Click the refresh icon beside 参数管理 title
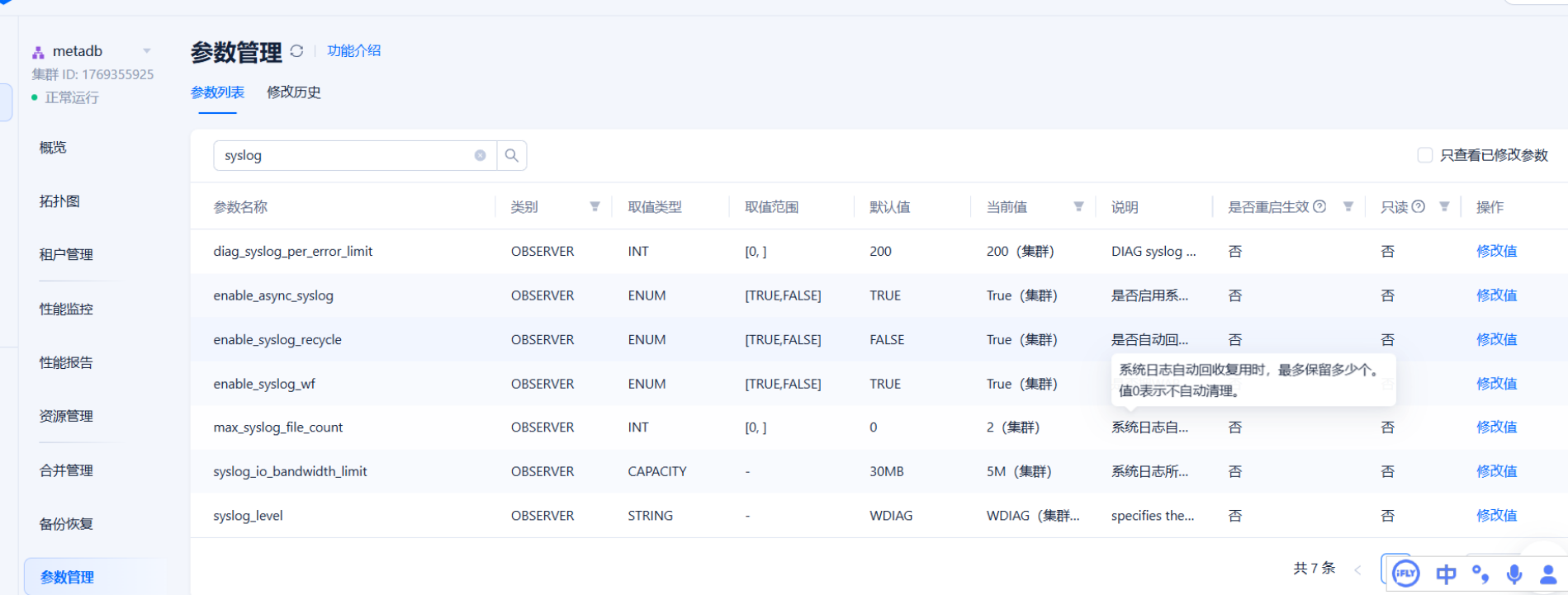Screen dimensions: 1568x595 coord(296,51)
